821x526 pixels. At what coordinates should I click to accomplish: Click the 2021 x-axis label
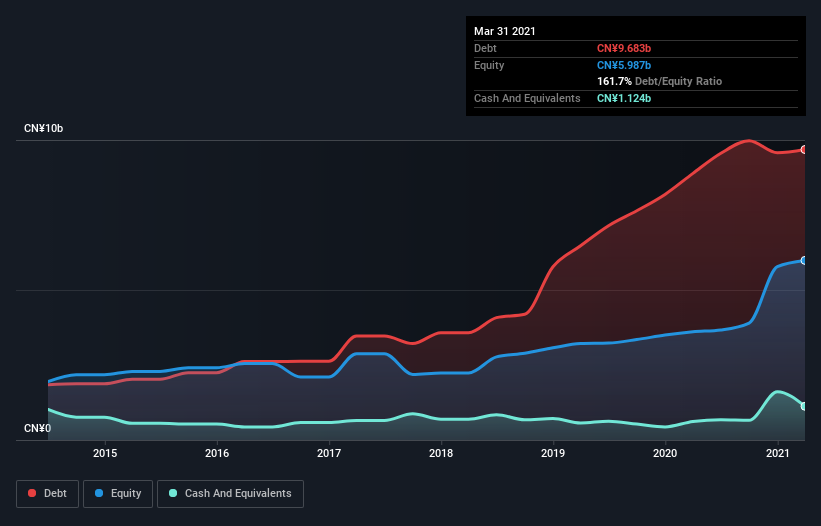tap(778, 453)
